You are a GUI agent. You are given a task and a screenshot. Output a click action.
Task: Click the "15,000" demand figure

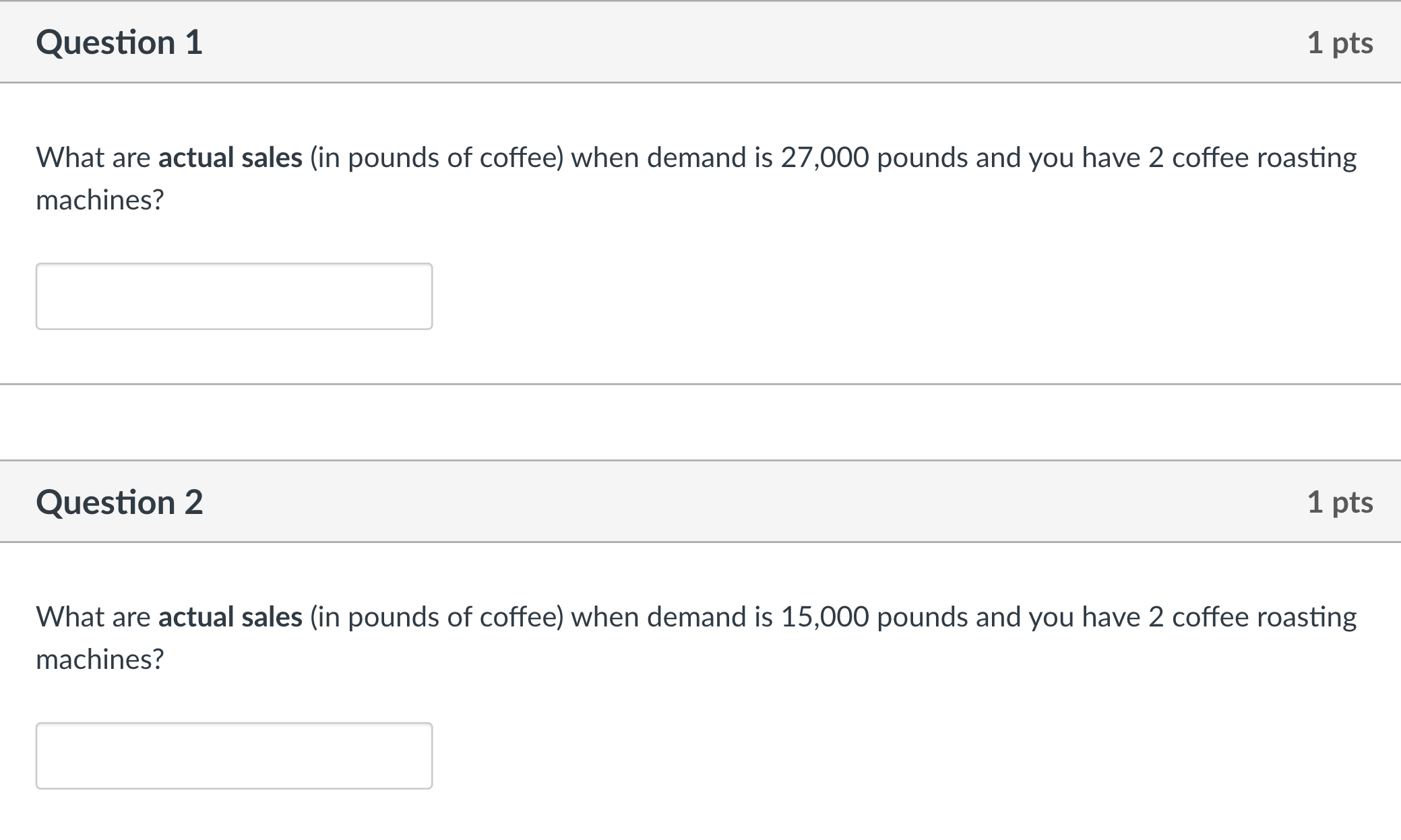point(825,617)
